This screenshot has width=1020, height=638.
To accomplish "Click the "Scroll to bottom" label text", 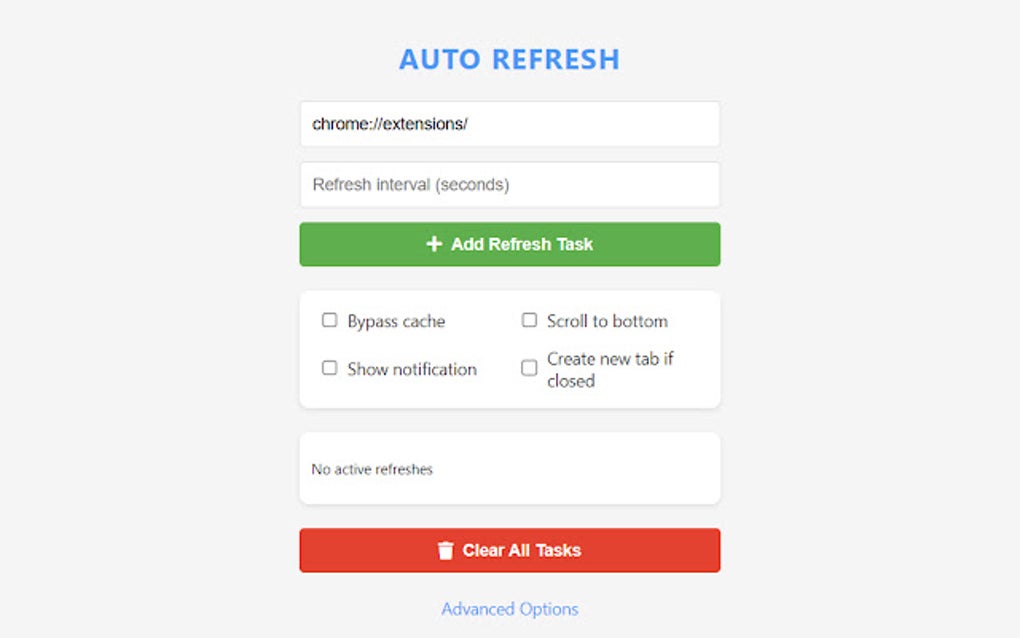I will pos(607,321).
